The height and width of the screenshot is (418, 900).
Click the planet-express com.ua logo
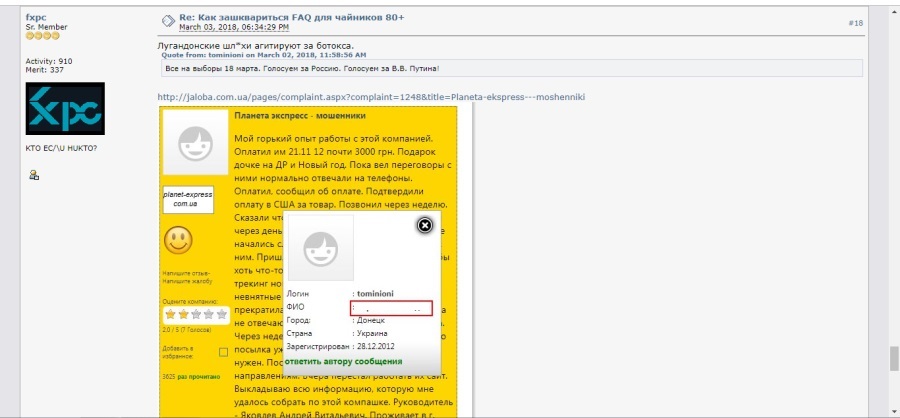[x=188, y=199]
